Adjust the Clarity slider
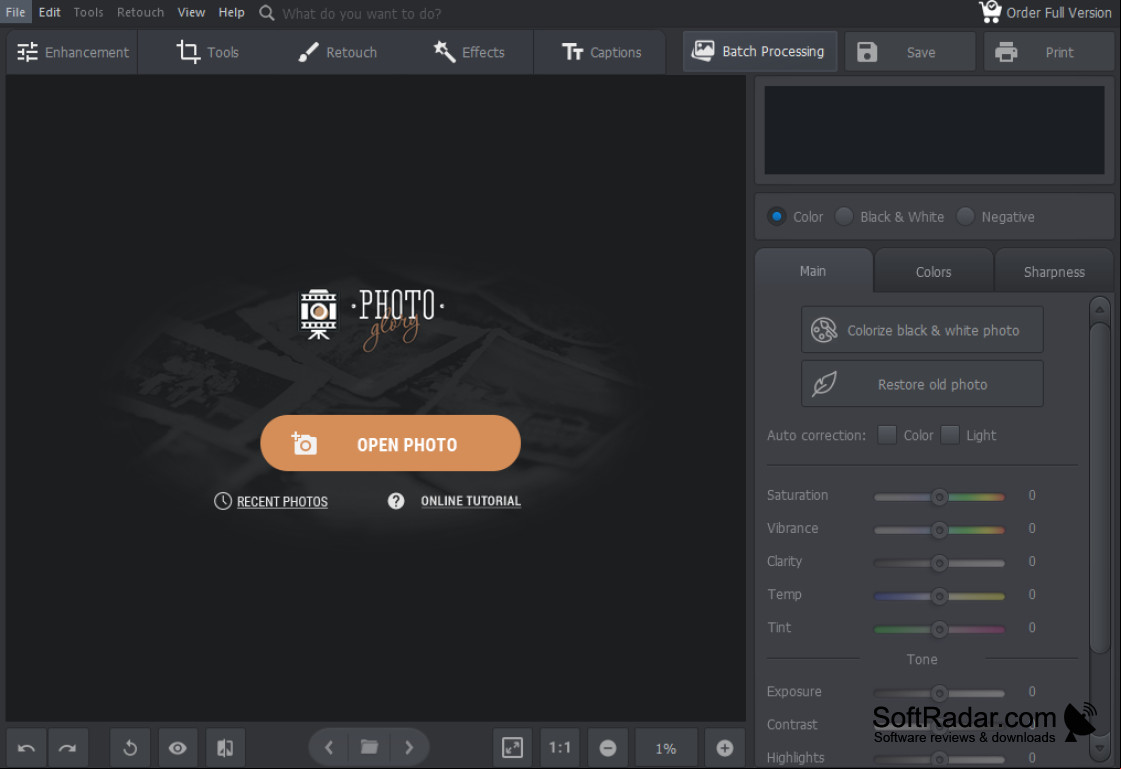Viewport: 1121px width, 769px height. [939, 562]
